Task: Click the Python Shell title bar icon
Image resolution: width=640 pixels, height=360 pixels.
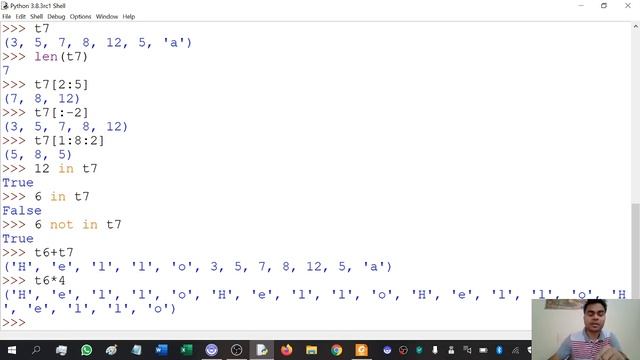Action: (5, 6)
